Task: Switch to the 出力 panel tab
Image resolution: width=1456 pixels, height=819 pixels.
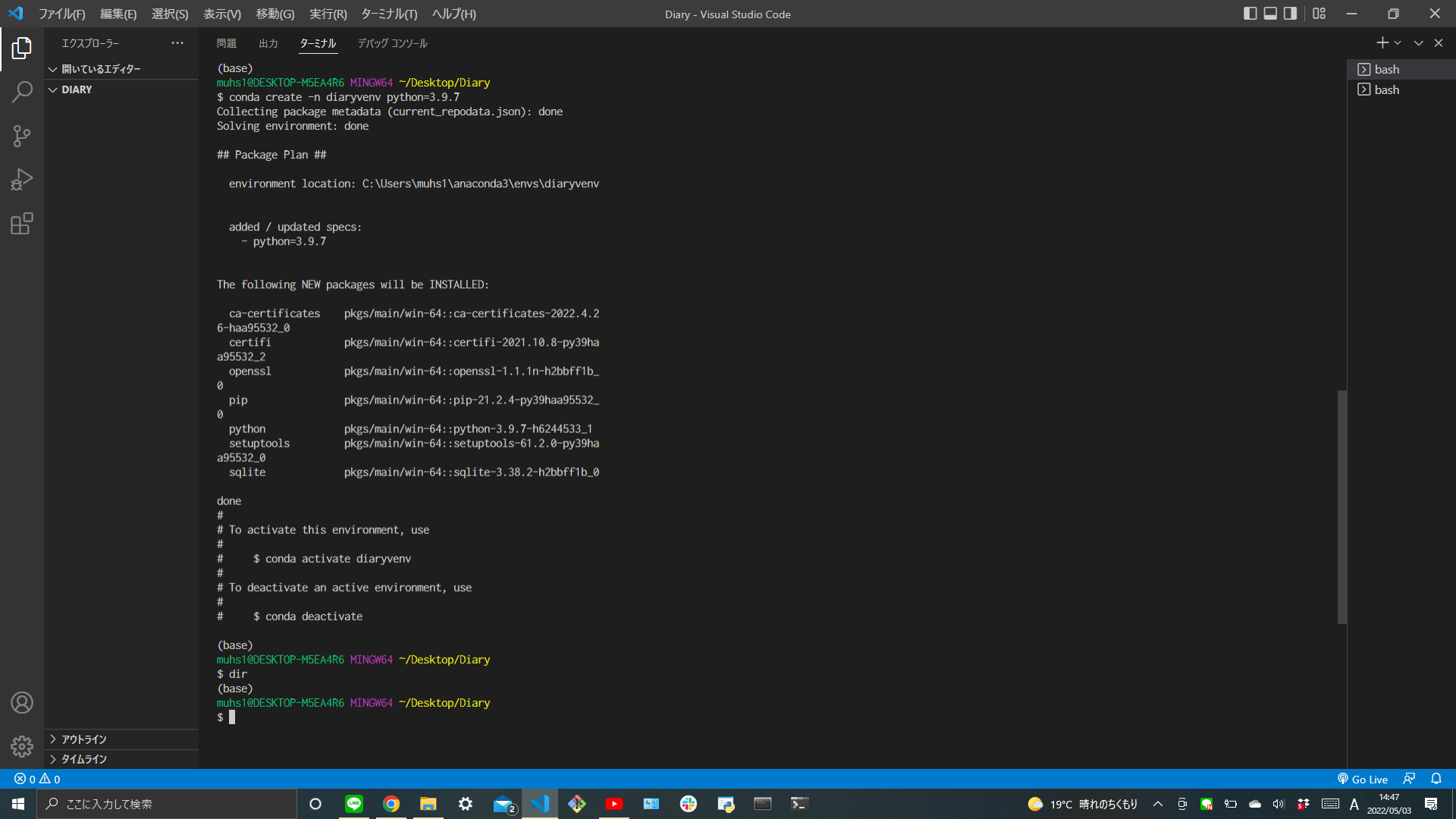Action: coord(268,44)
